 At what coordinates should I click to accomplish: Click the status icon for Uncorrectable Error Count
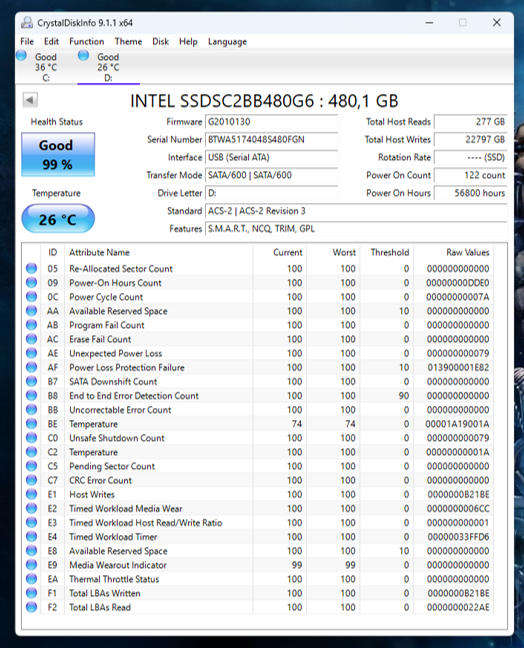coord(31,410)
